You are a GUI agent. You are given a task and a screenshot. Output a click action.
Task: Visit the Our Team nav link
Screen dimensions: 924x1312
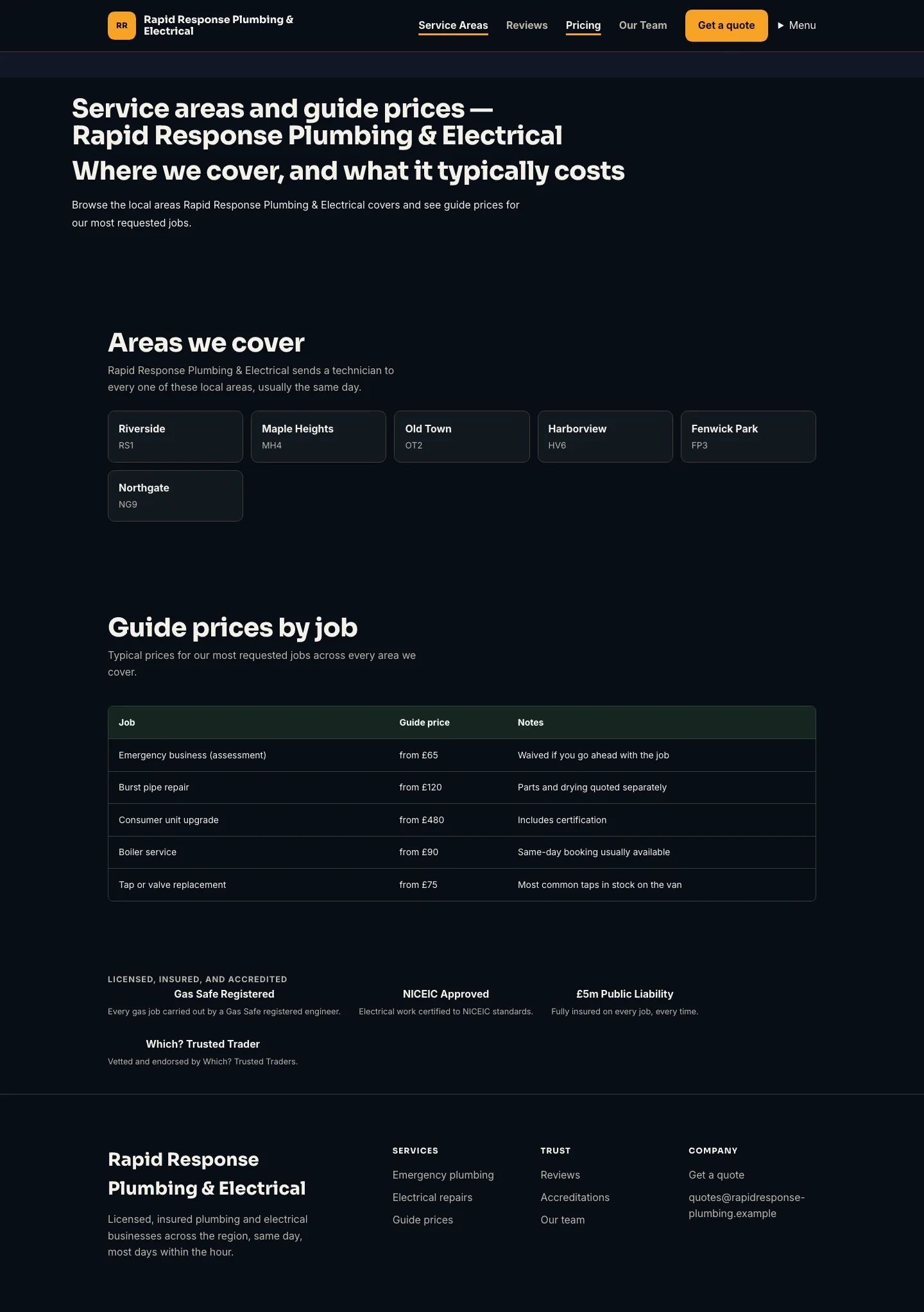[x=643, y=26]
